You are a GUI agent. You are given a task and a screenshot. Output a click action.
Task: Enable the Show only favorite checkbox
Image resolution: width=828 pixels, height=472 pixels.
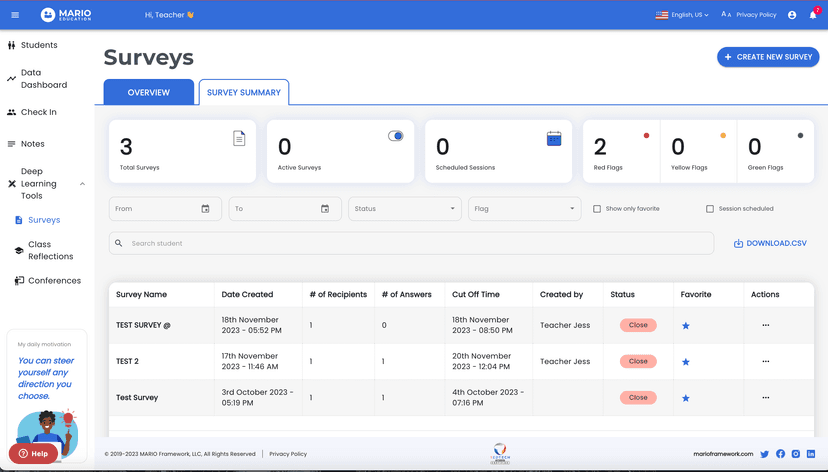(x=597, y=209)
